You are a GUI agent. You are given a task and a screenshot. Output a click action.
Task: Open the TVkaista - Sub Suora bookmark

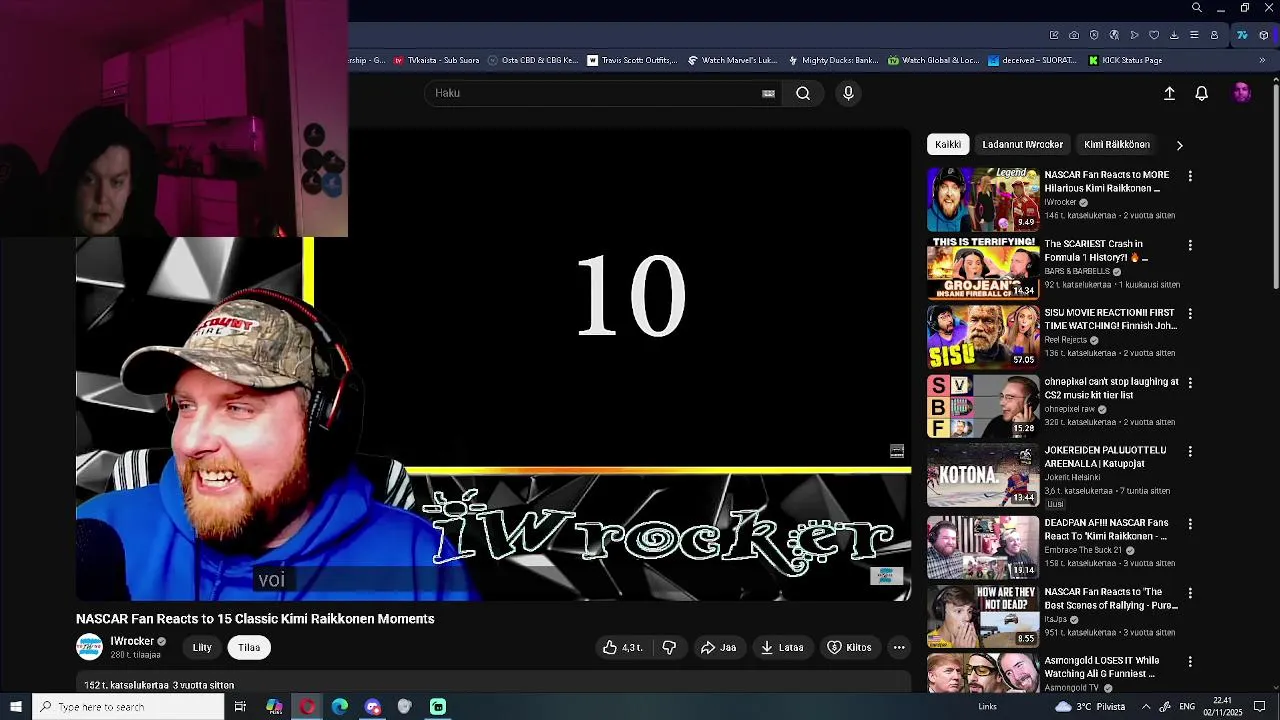(x=436, y=60)
